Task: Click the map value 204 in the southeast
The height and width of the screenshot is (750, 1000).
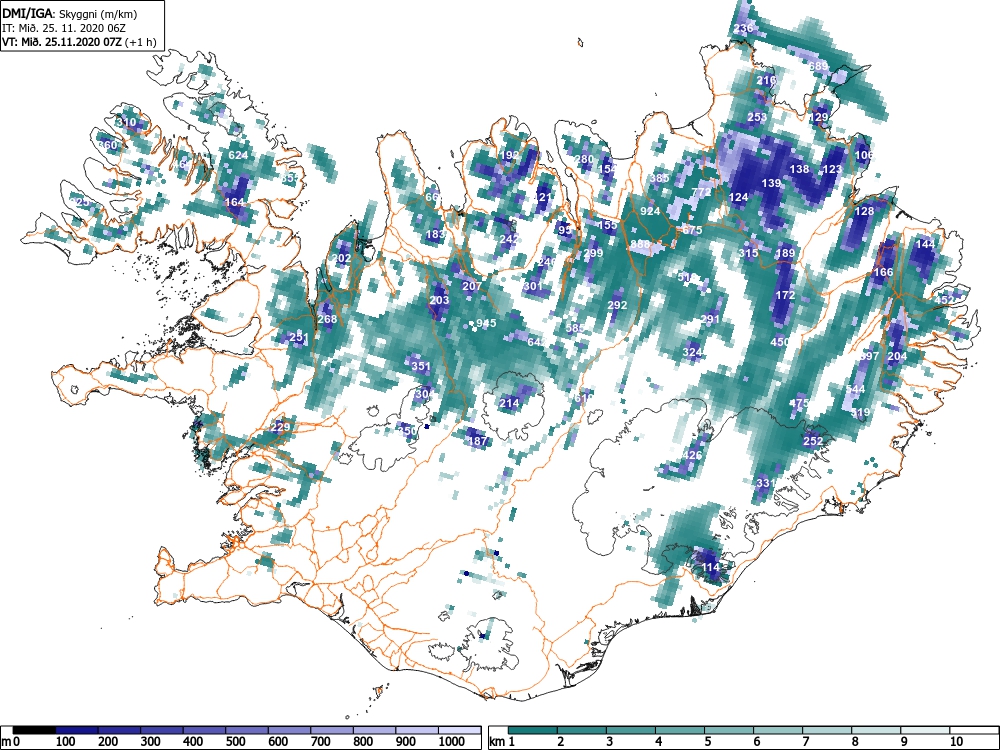Action: (897, 356)
